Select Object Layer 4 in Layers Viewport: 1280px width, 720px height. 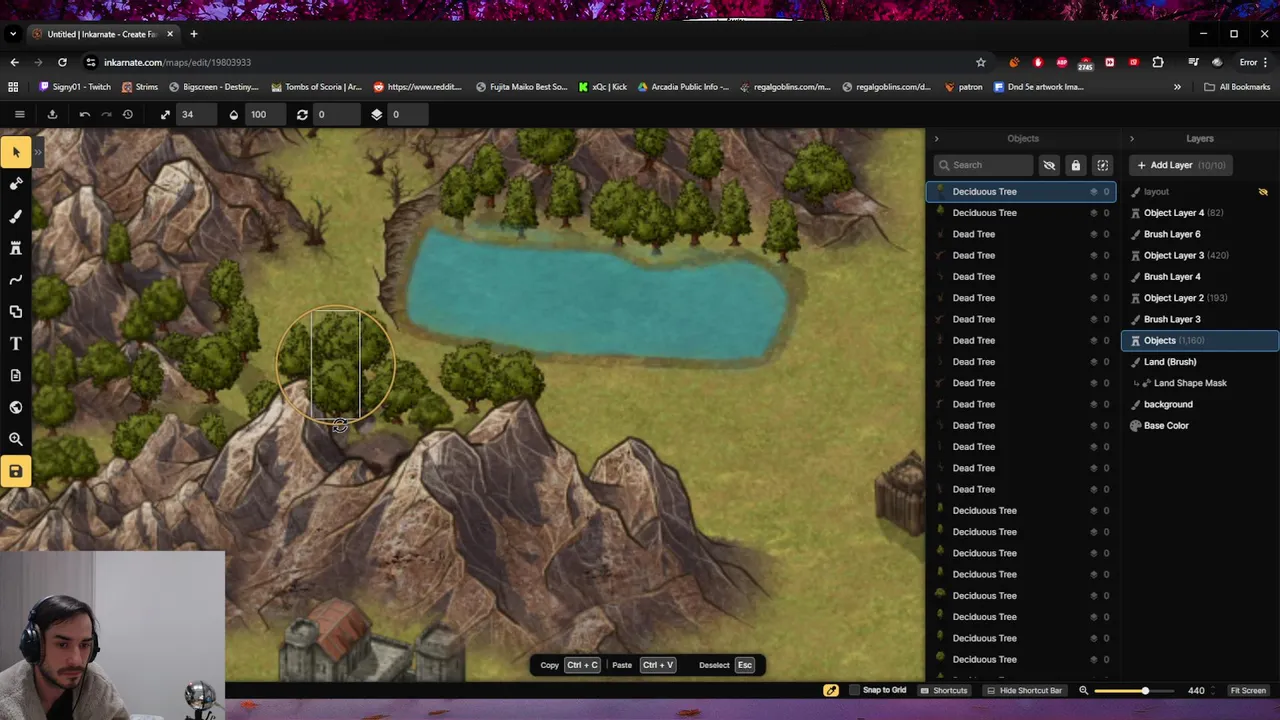[x=1200, y=213]
